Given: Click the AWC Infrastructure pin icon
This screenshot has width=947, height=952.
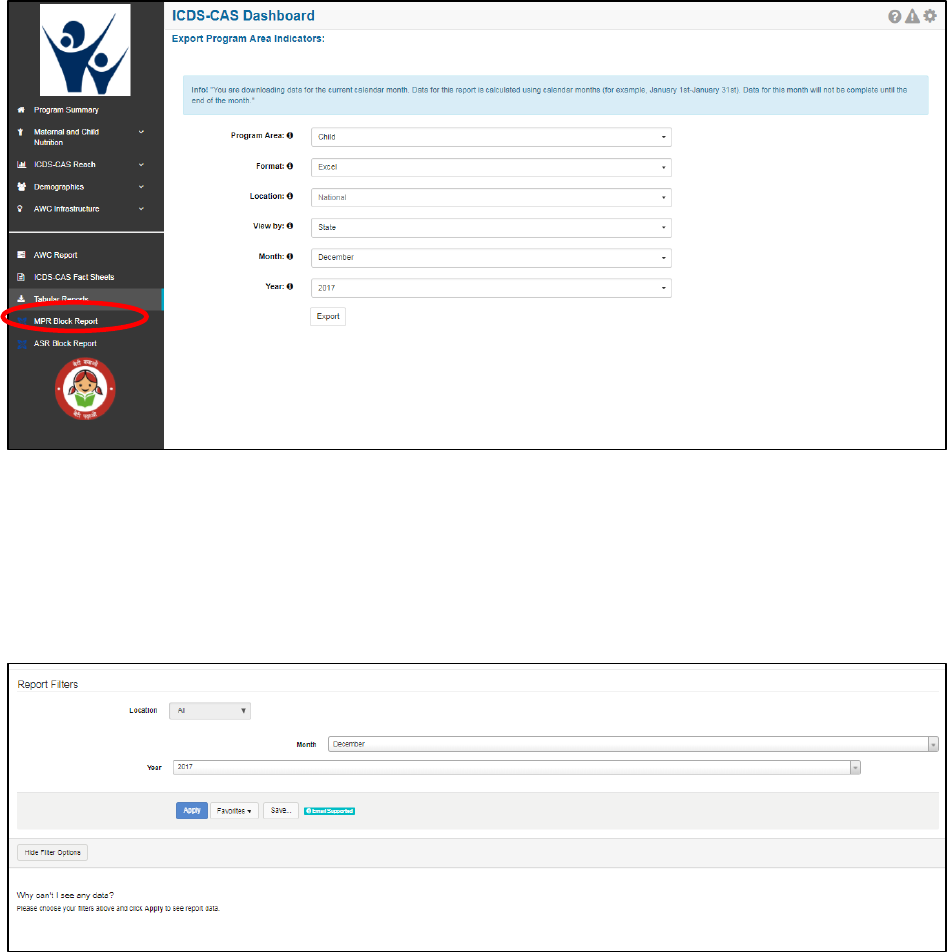Looking at the screenshot, I should [x=21, y=209].
